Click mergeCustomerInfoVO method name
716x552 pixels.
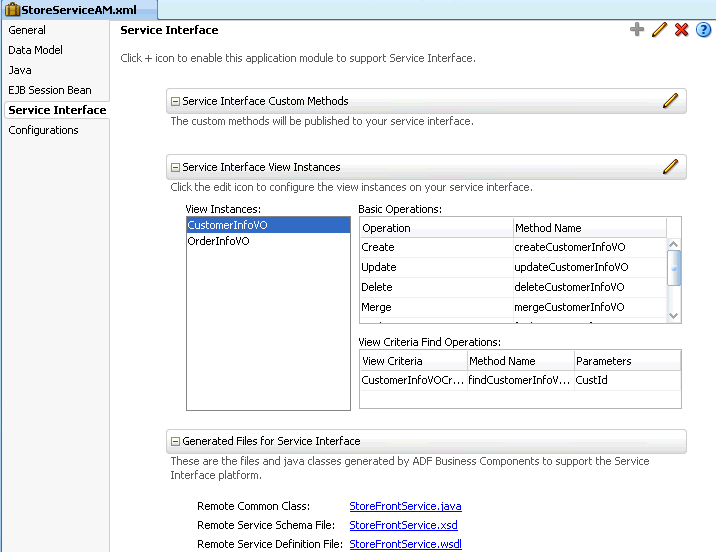(x=569, y=307)
